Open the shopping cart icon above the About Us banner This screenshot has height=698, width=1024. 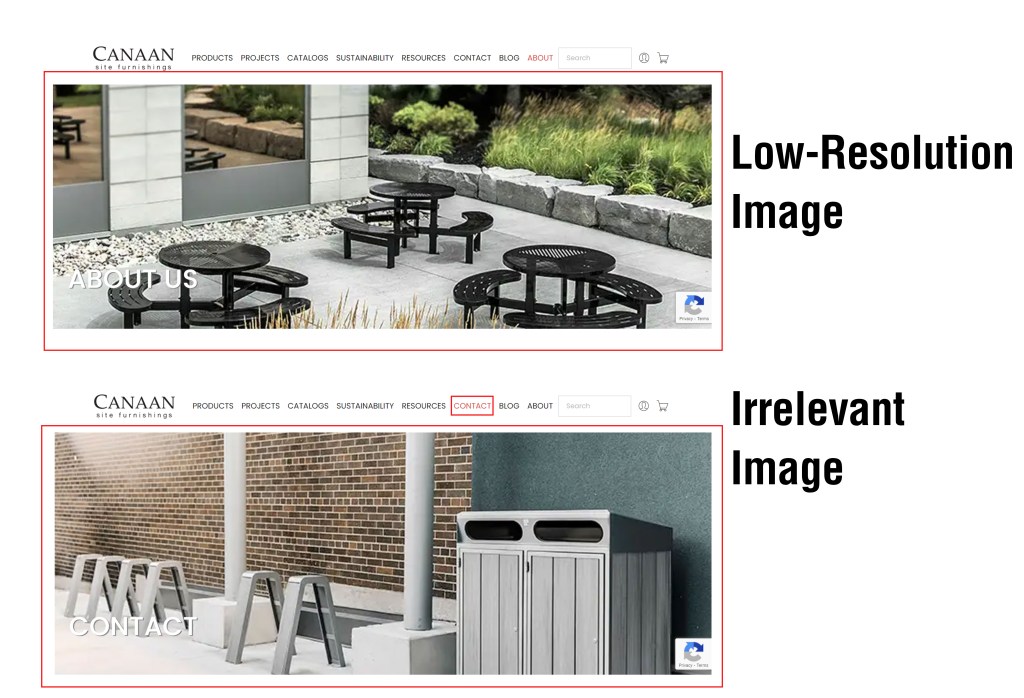coord(663,58)
